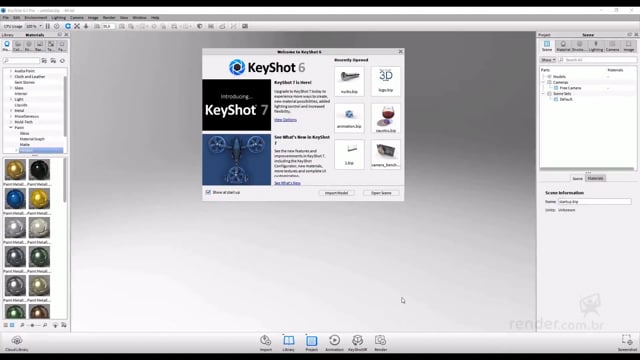Screen dimensions: 640x360
Task: Switch library to grid thumbnail view
Action: [x=12, y=325]
